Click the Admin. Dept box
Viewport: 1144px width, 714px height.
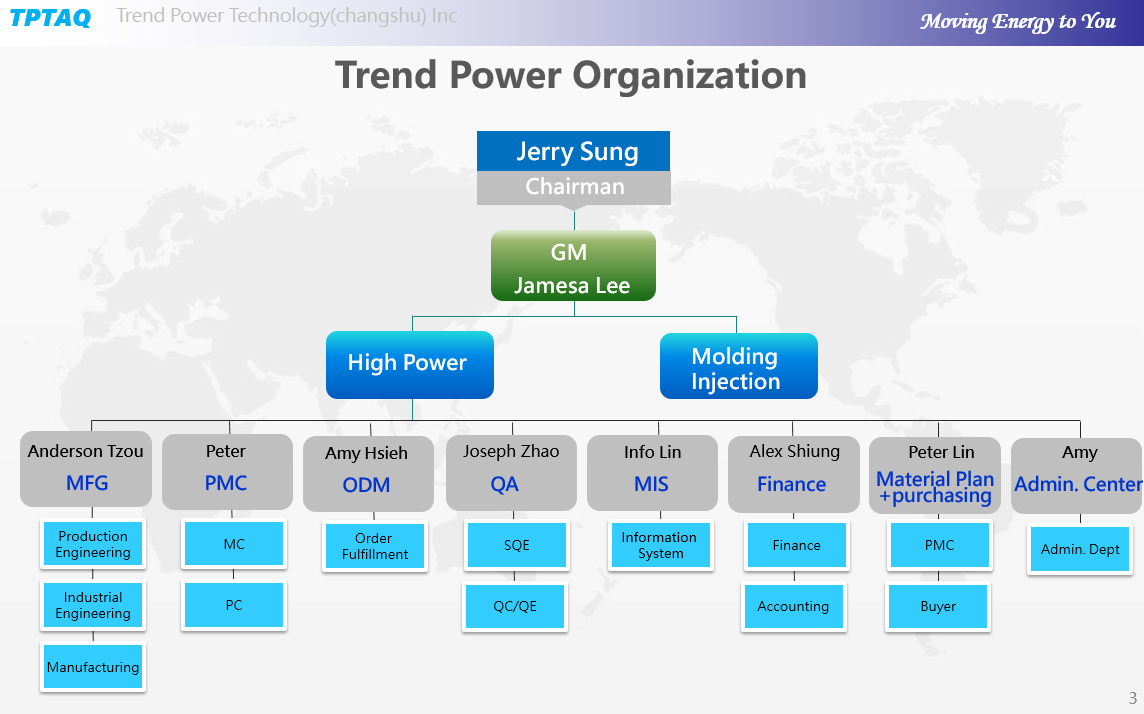[1080, 549]
